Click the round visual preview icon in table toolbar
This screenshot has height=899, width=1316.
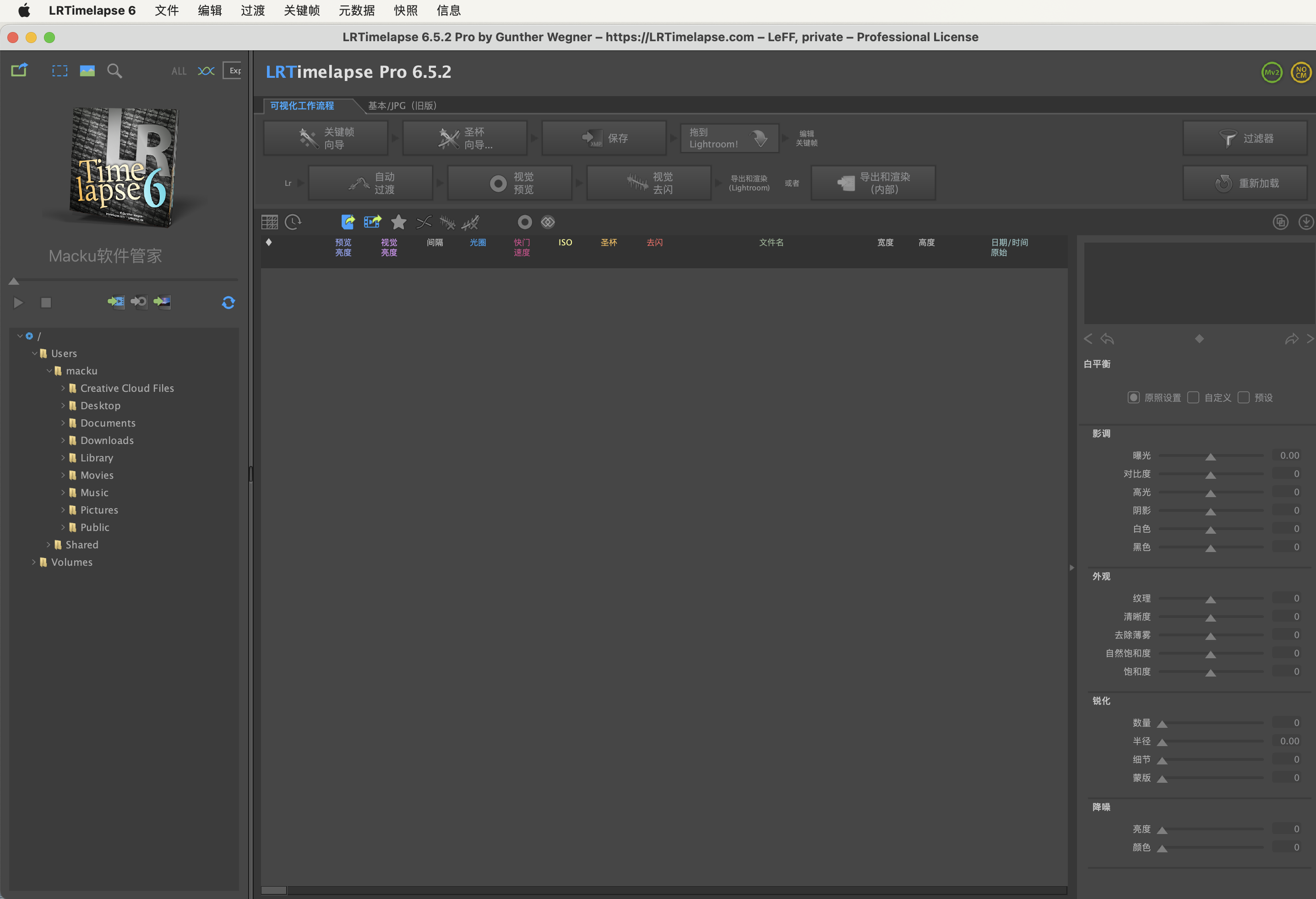525,222
